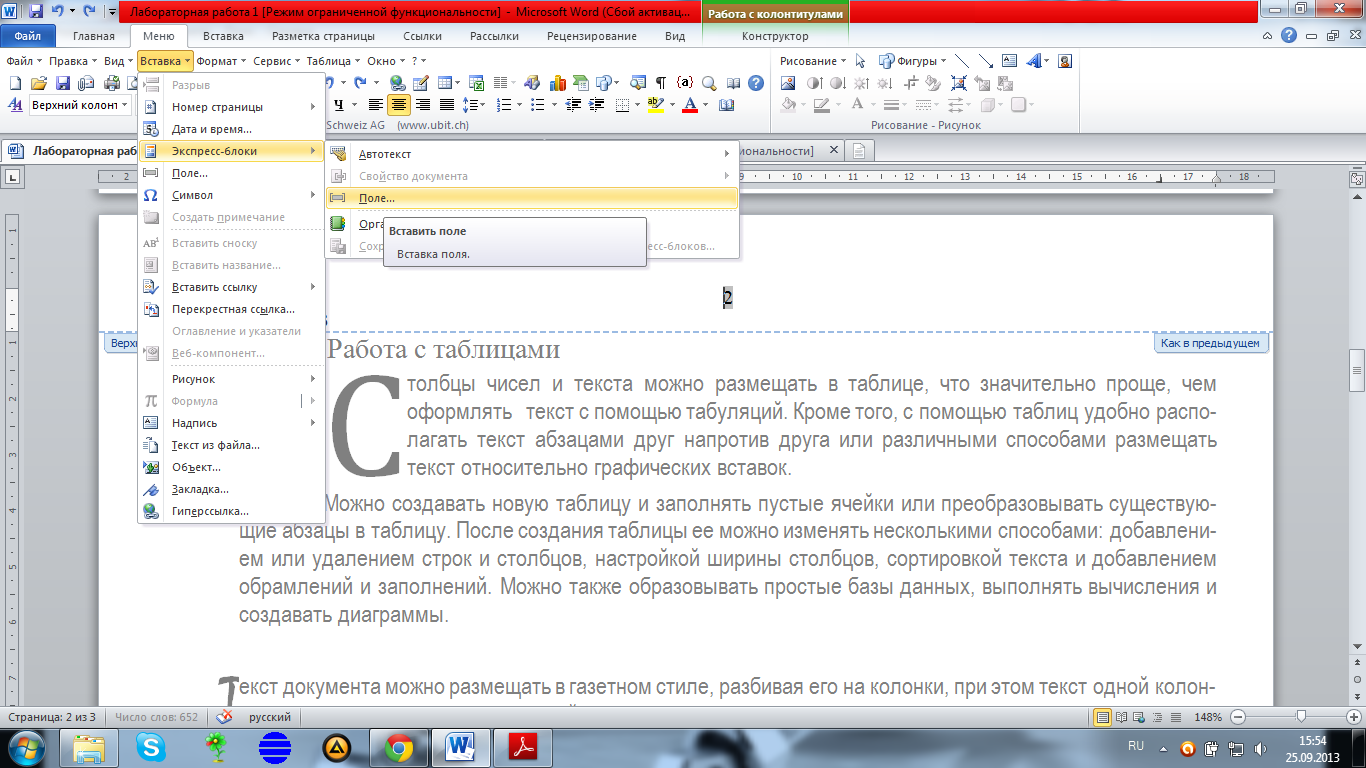Click the select objects arrow icon
Screen dimensions: 1366x768
coord(860,61)
